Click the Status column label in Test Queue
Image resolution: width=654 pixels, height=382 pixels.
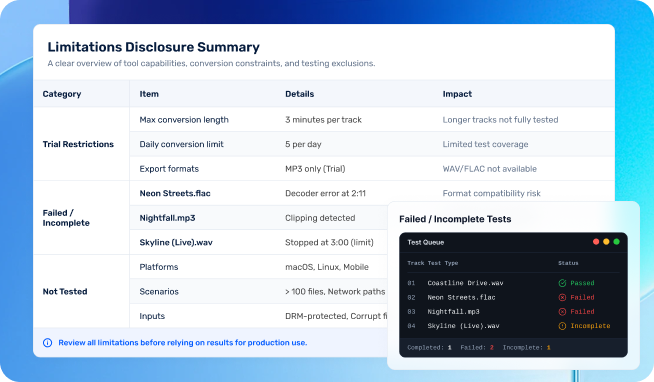point(568,263)
